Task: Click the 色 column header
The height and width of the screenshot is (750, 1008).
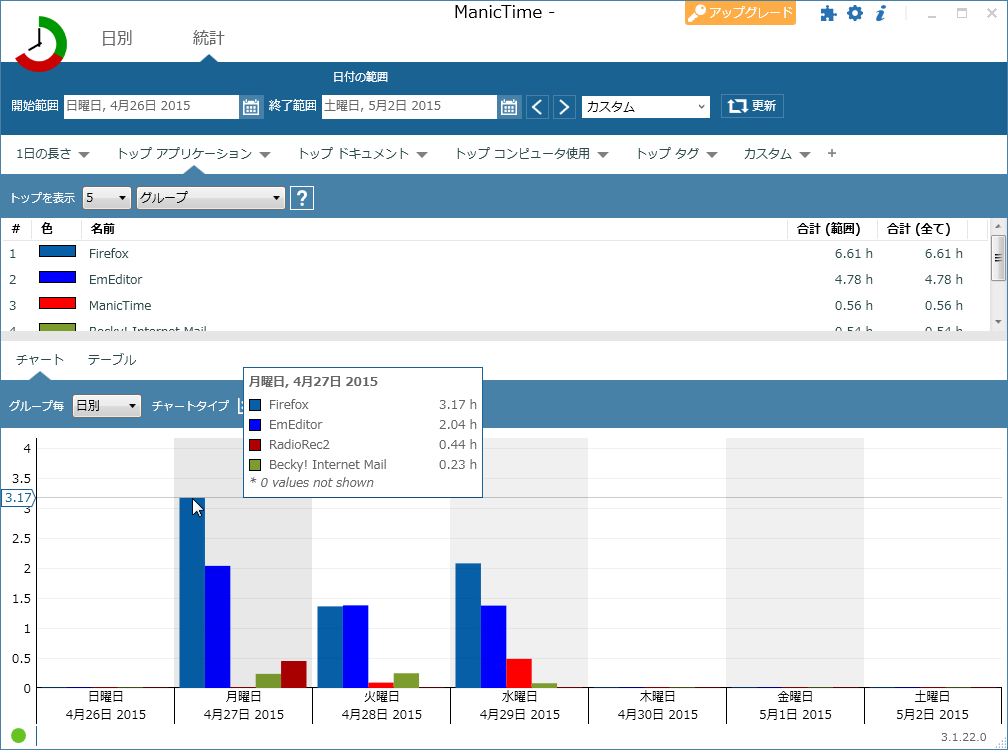Action: pos(47,229)
